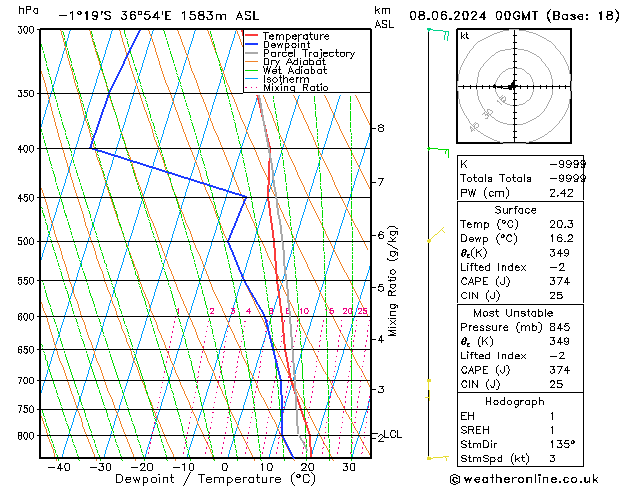The image size is (629, 486).
Task: Click the 700 hPa yellow wind barb
Action: point(428,389)
